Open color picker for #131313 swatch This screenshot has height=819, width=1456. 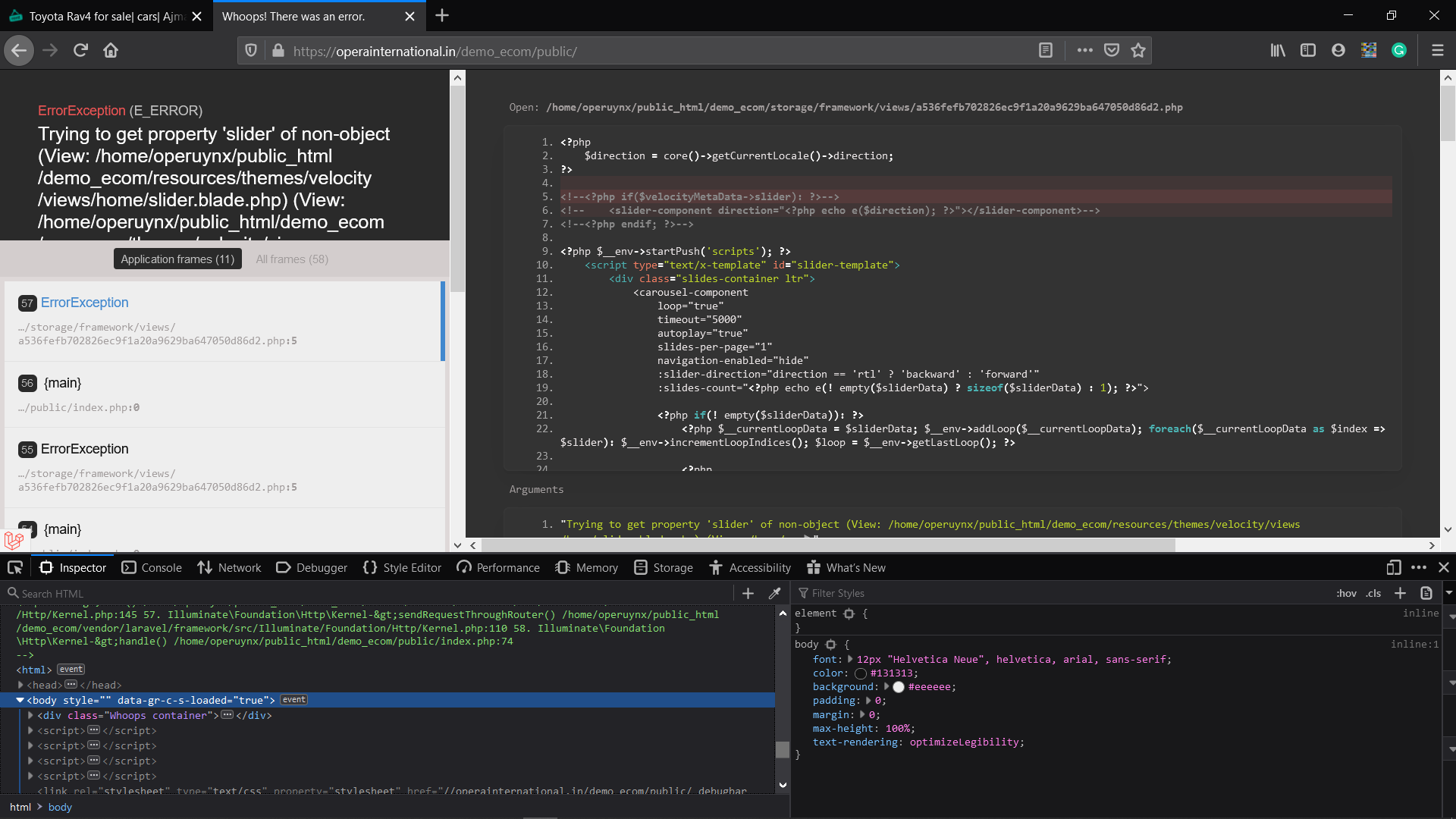point(861,673)
